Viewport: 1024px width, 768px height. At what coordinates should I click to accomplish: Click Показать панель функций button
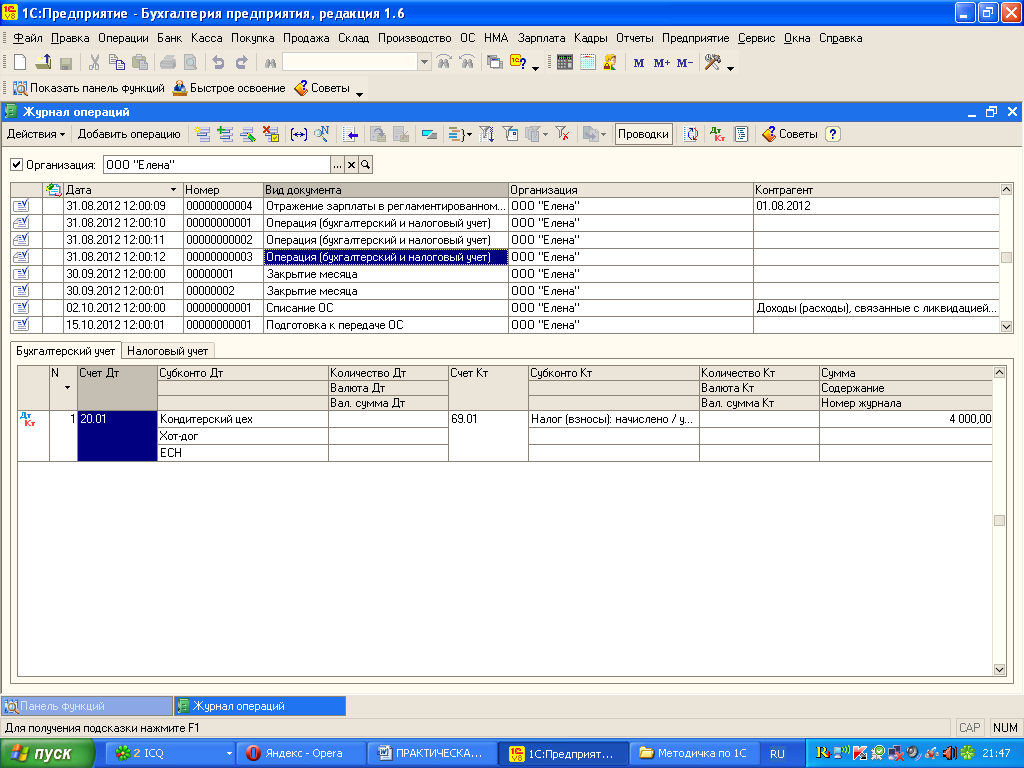89,88
